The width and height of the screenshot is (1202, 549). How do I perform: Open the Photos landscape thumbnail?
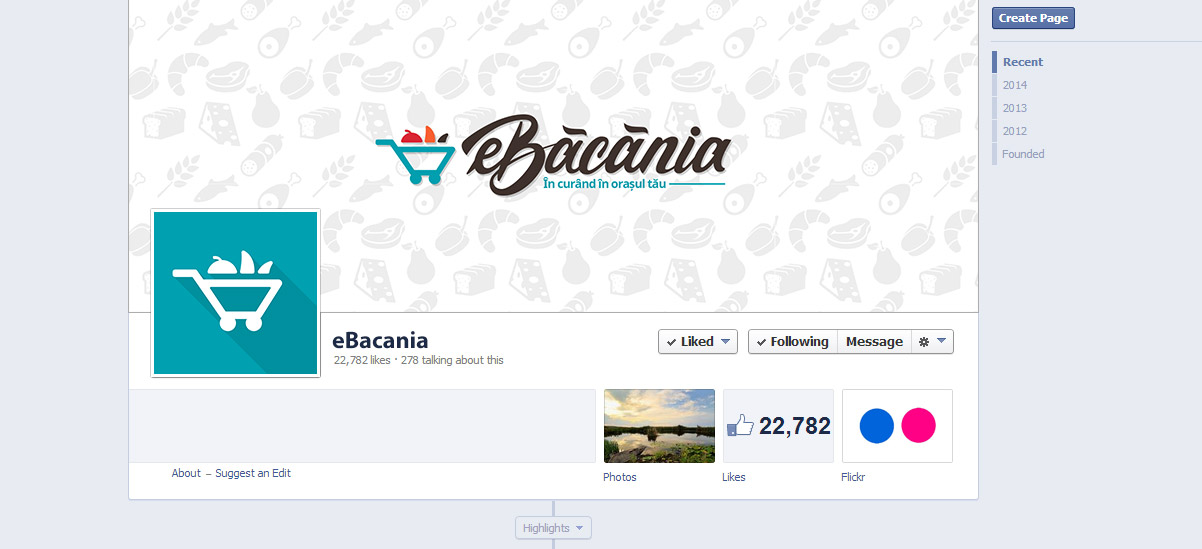[659, 426]
